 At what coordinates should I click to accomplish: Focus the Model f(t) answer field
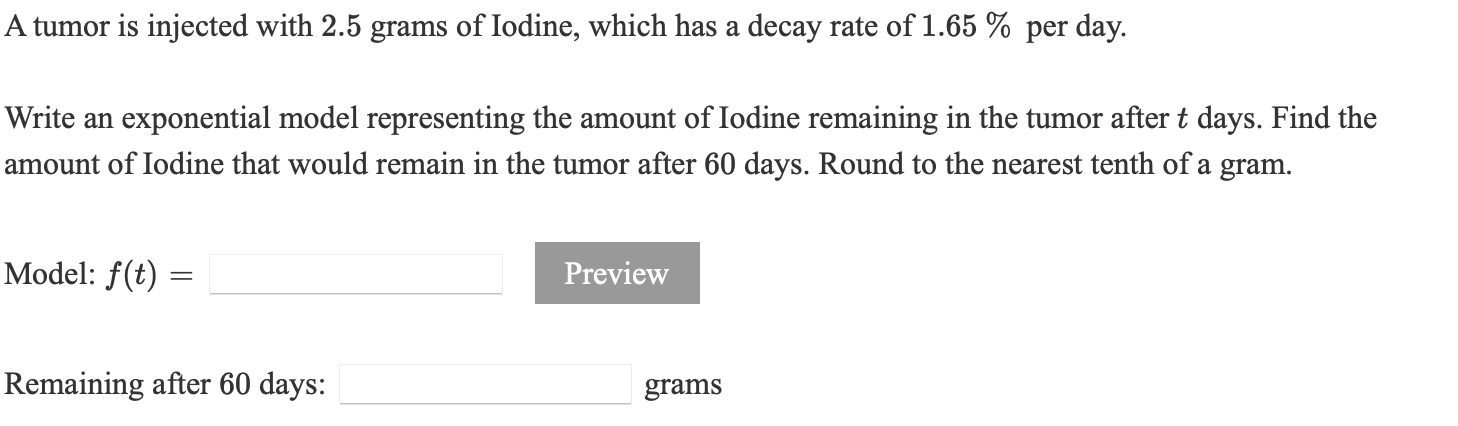click(356, 274)
